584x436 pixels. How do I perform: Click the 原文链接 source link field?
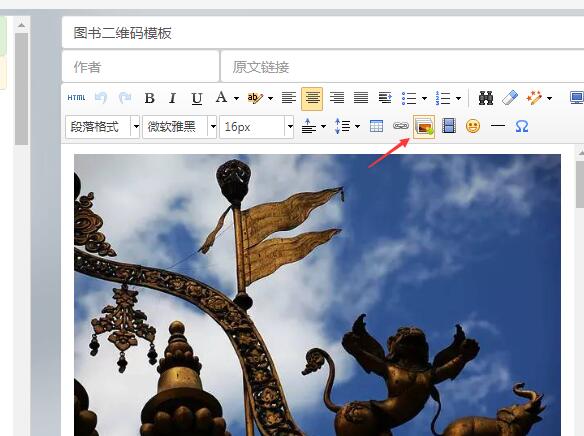click(402, 67)
